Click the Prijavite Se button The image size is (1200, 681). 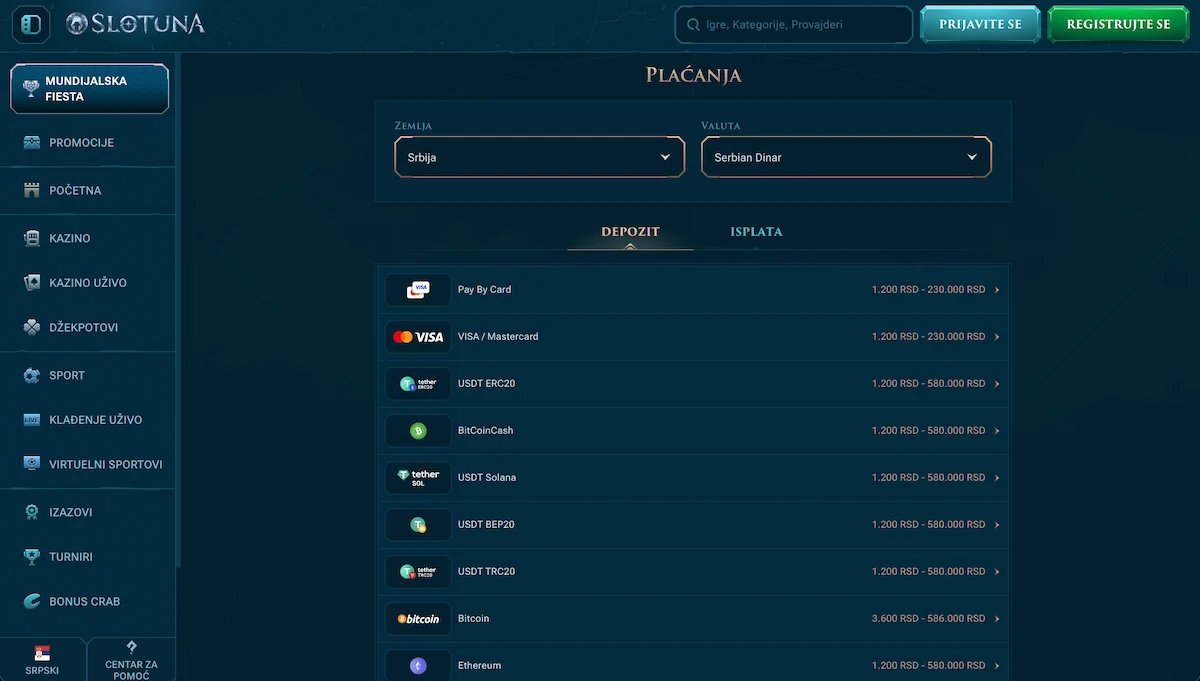980,24
